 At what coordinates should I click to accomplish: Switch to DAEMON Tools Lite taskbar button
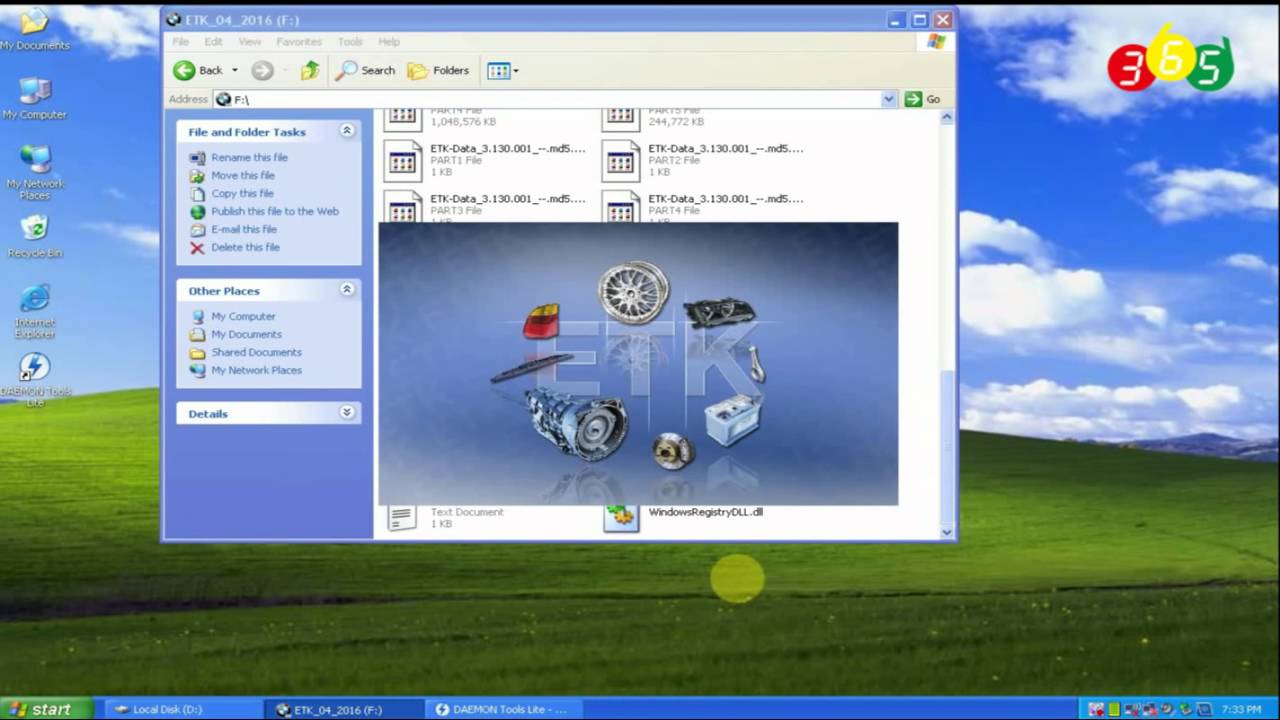point(506,709)
